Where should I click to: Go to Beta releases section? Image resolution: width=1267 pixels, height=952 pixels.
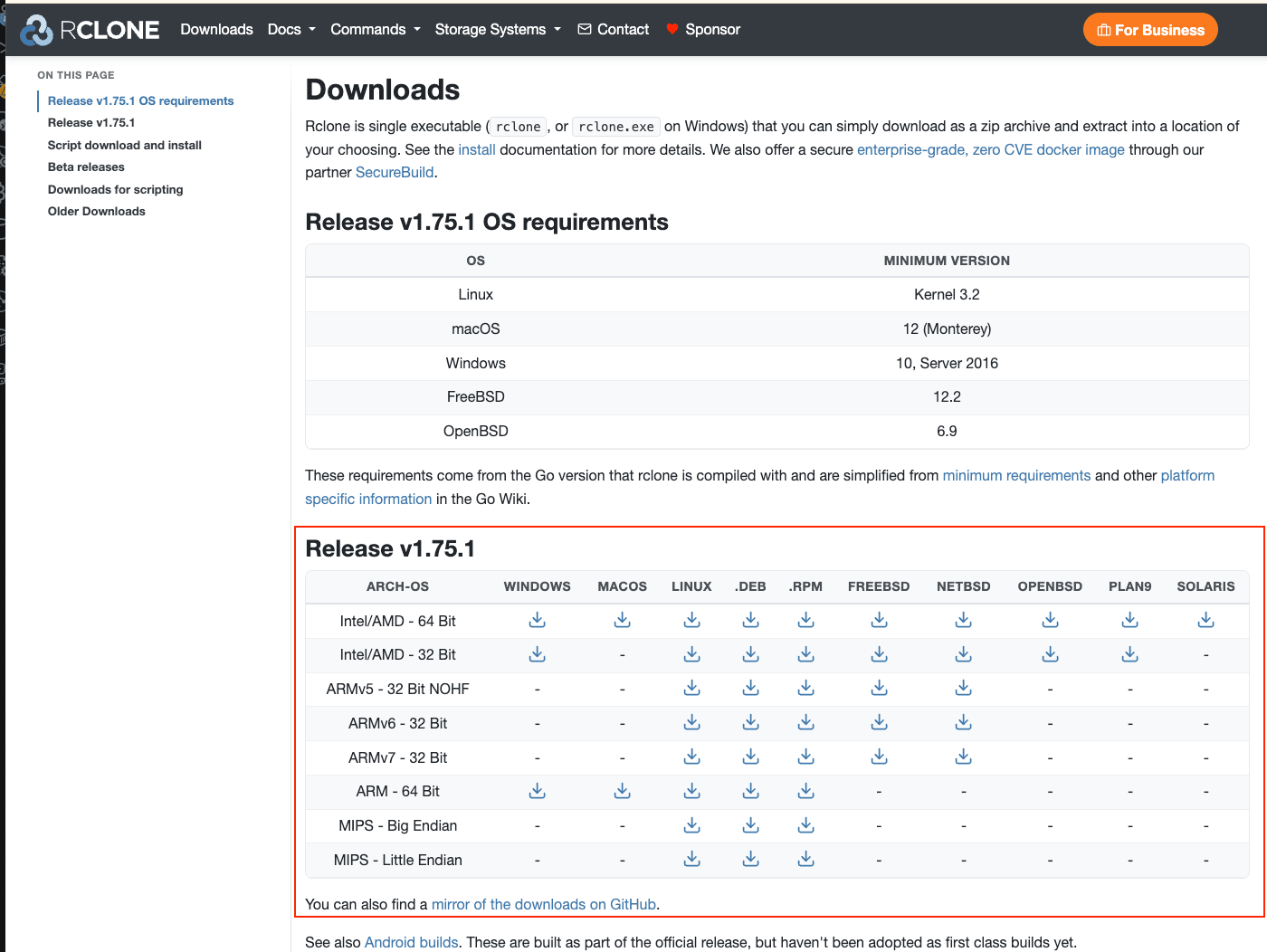86,167
